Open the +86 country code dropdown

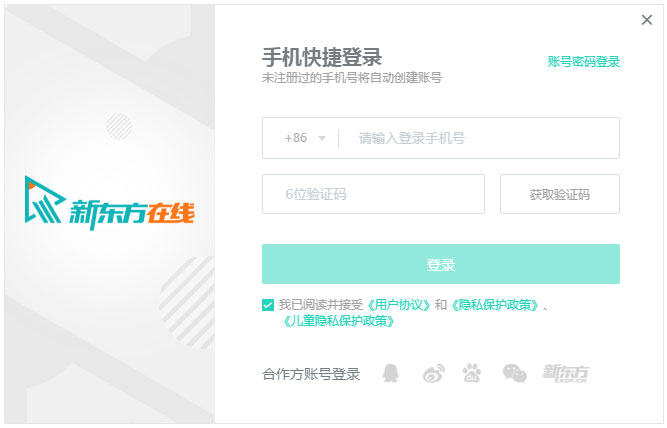pyautogui.click(x=306, y=138)
